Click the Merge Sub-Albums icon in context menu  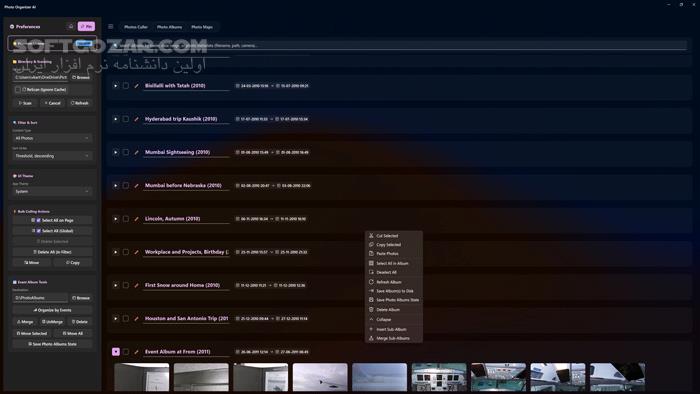[x=371, y=338]
